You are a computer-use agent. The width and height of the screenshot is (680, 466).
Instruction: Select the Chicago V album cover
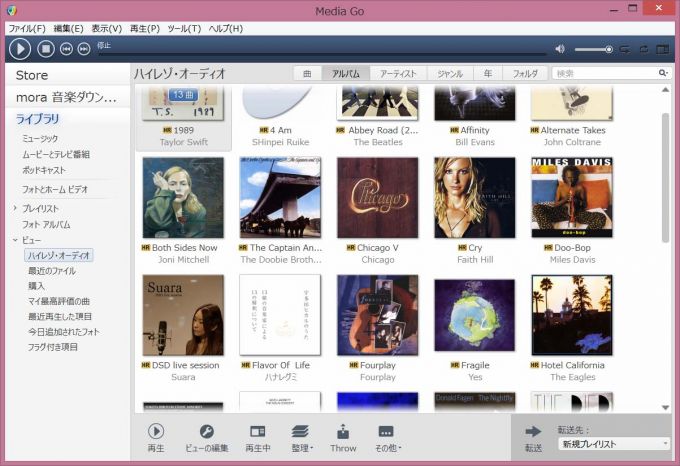(x=378, y=198)
